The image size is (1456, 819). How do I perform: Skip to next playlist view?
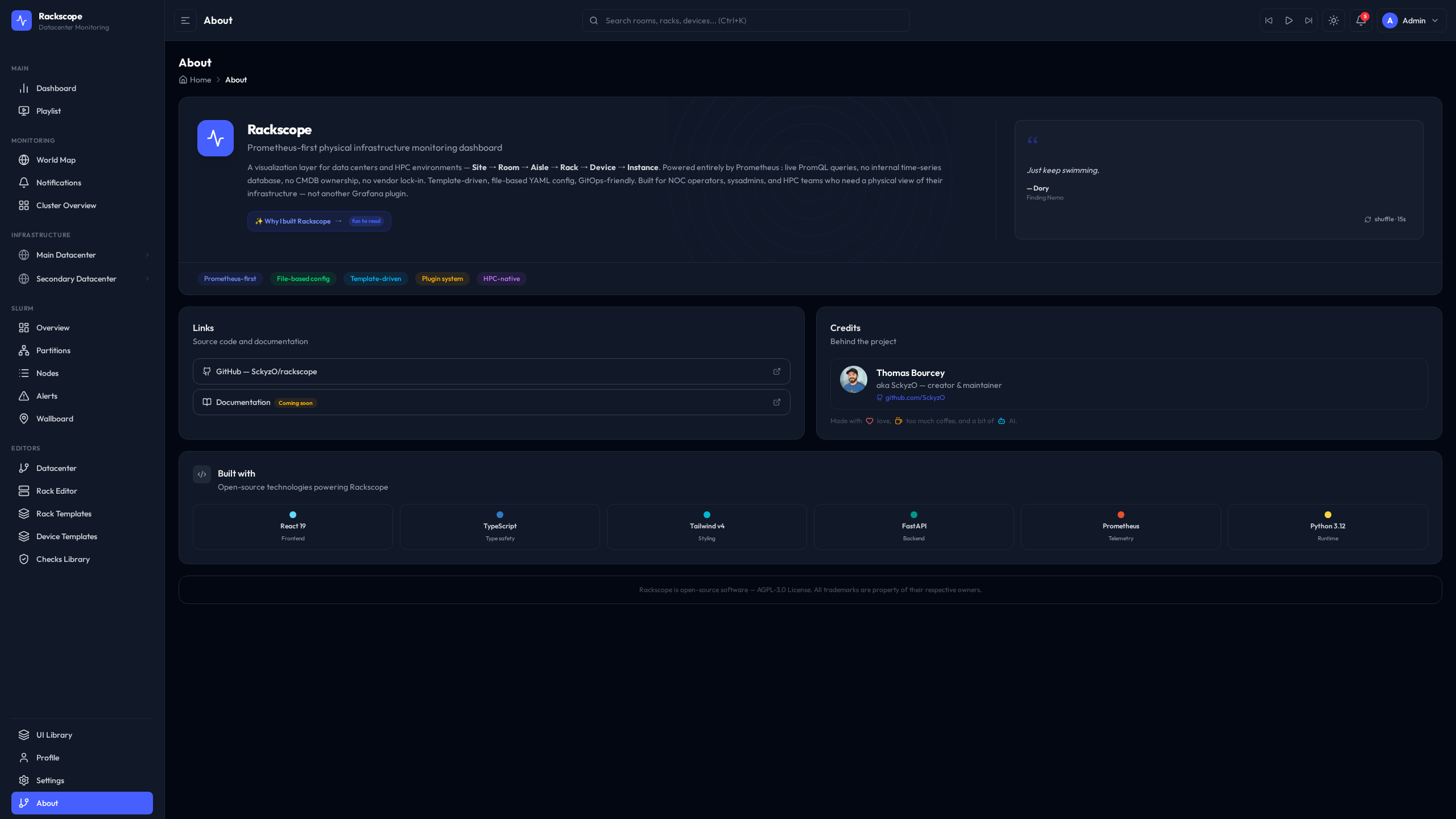pyautogui.click(x=1309, y=20)
